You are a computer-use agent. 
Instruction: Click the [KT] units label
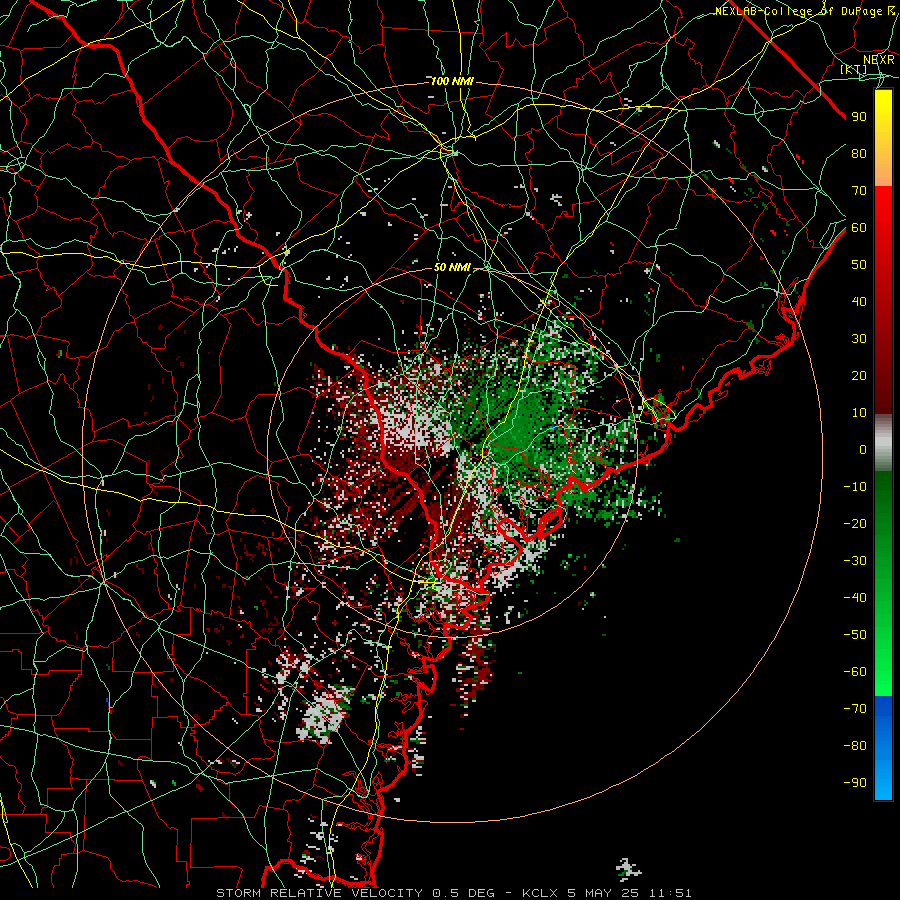(854, 69)
